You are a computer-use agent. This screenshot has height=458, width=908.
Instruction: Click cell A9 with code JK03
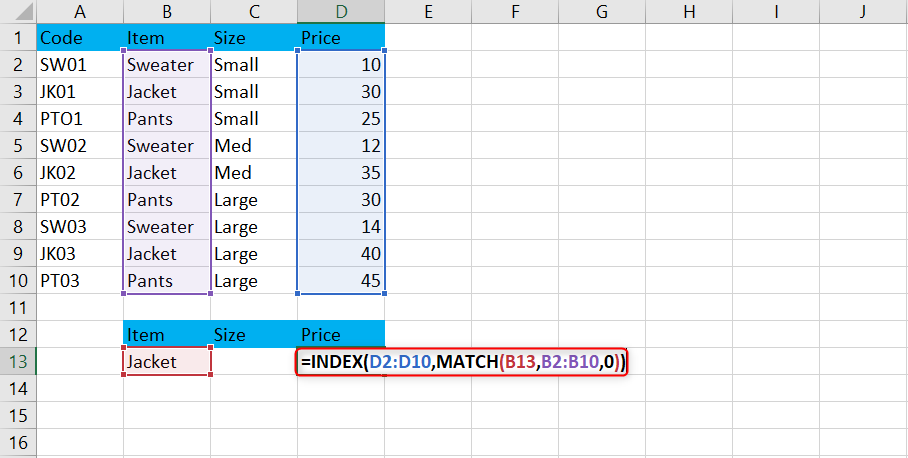click(x=80, y=254)
